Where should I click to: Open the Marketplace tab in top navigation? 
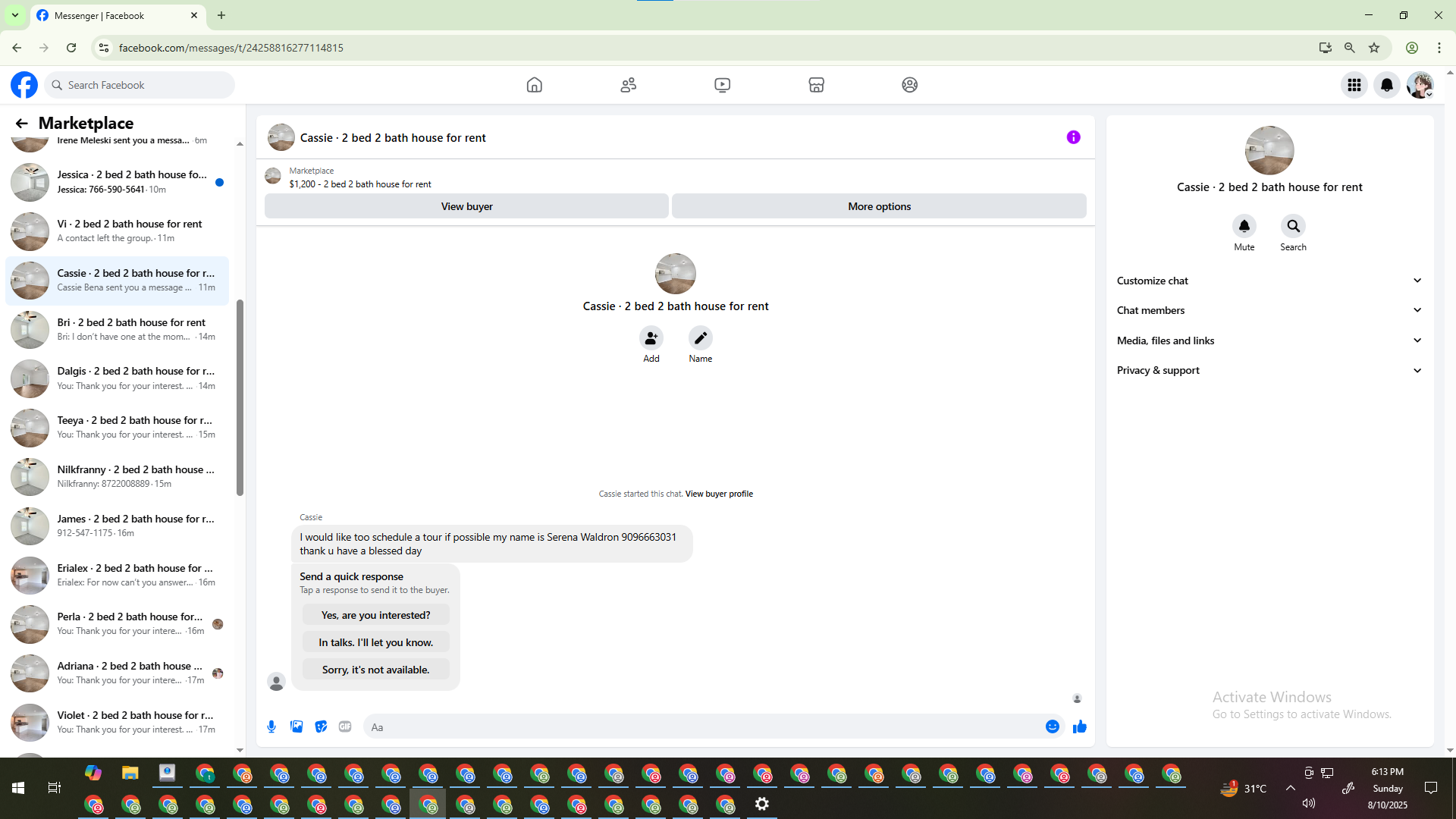tap(816, 85)
